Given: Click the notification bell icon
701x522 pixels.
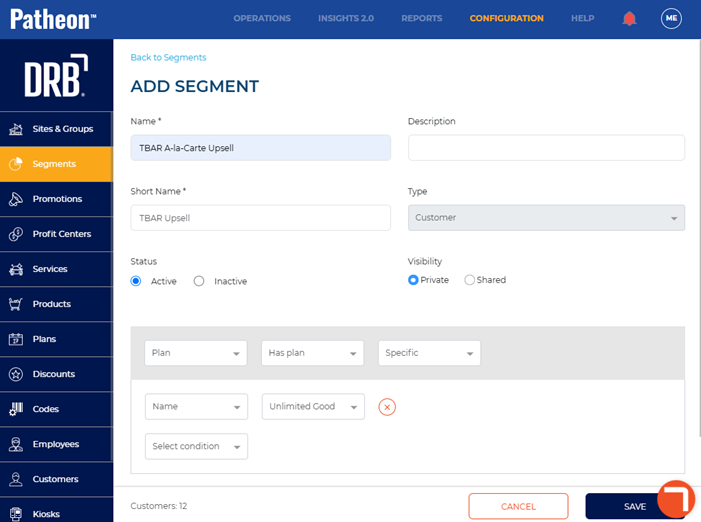Looking at the screenshot, I should [x=629, y=18].
